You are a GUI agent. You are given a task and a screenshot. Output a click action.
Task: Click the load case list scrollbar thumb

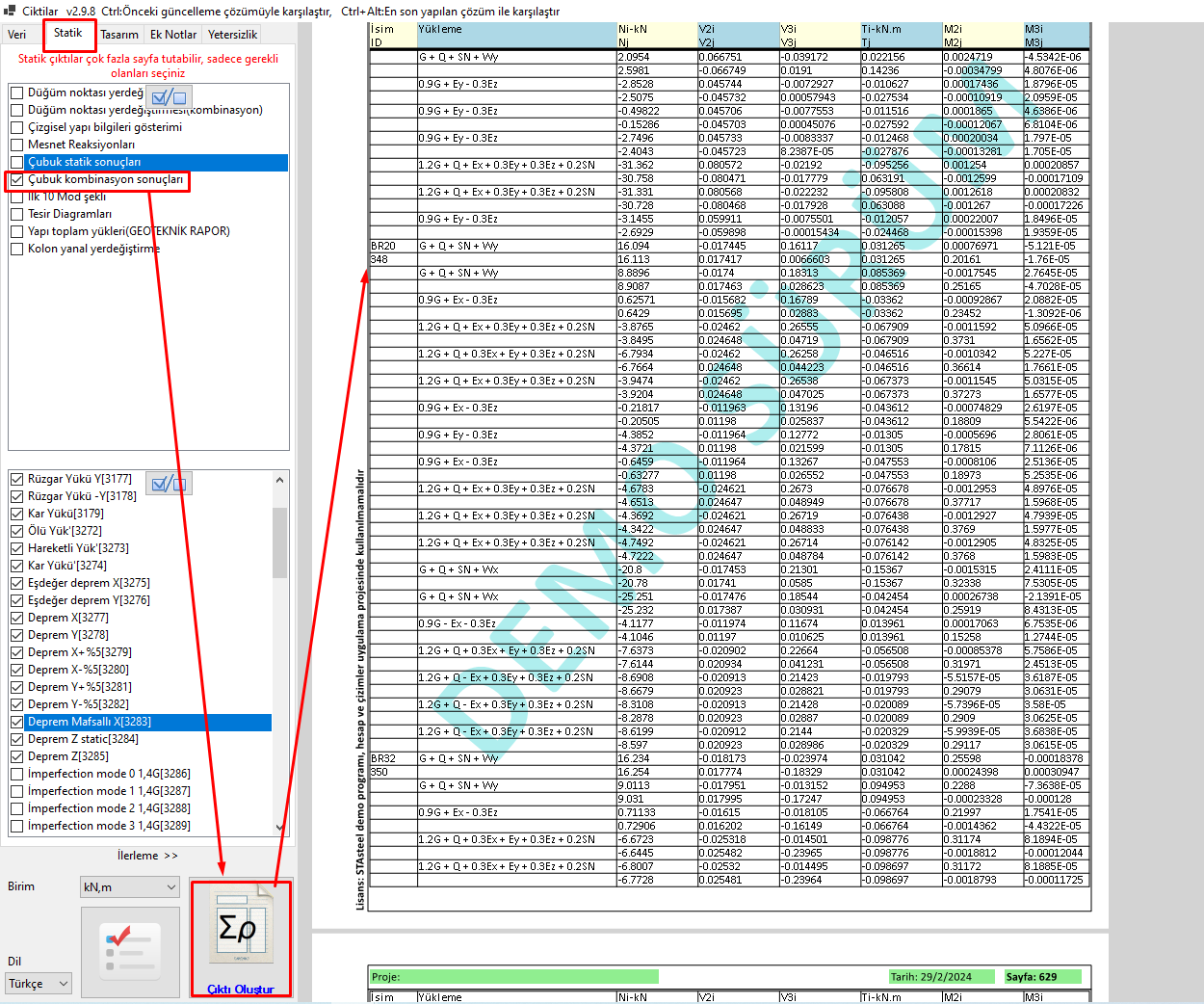click(280, 542)
